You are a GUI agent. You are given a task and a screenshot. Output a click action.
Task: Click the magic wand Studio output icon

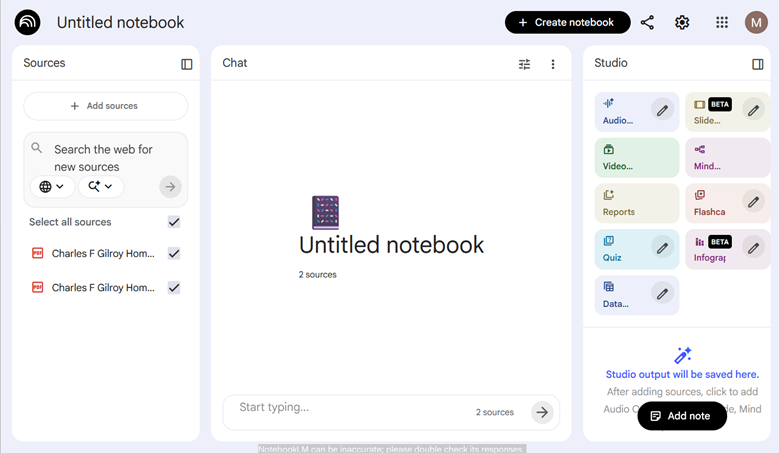[x=683, y=356]
